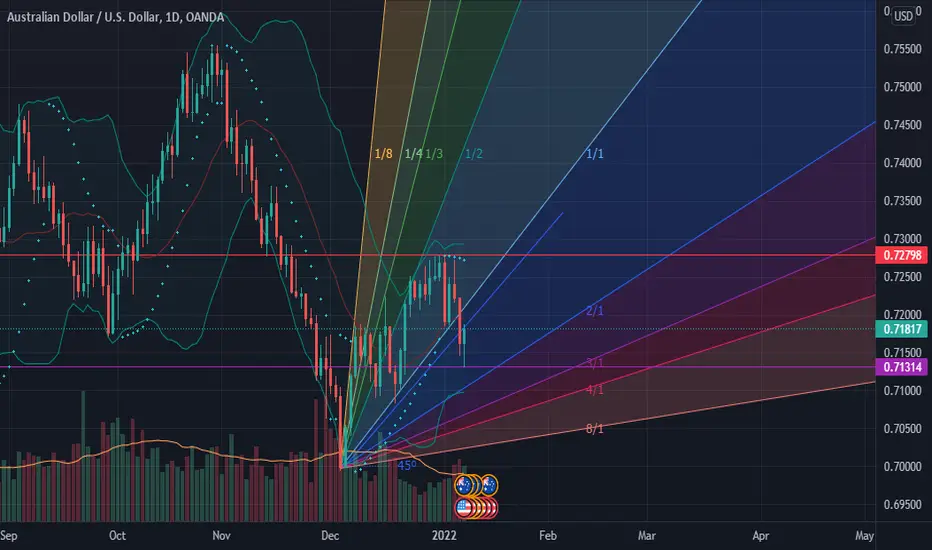Click the Oct label on the time axis
The image size is (932, 550).
tap(117, 536)
